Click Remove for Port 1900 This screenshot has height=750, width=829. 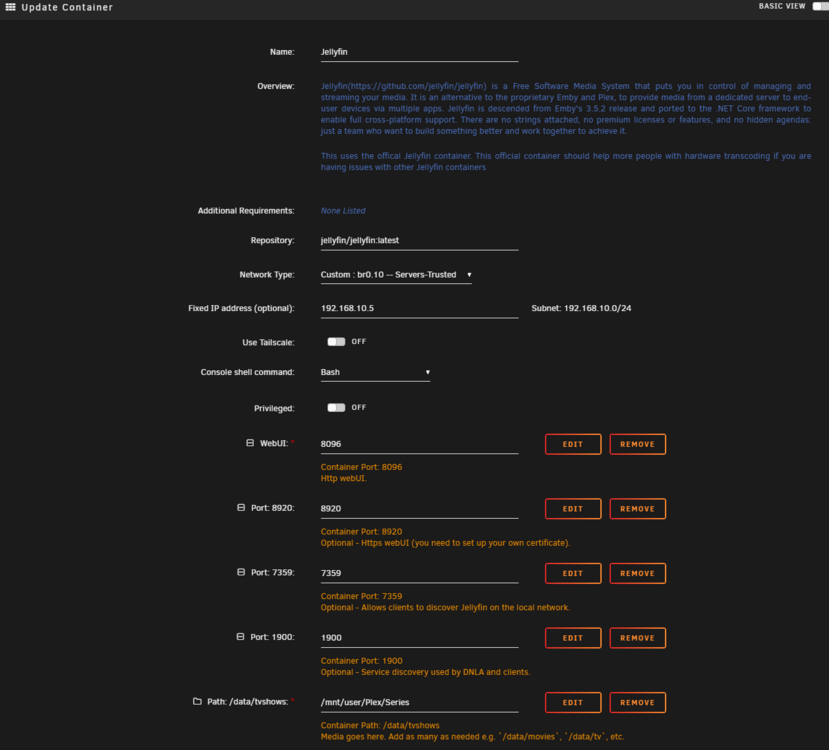click(638, 638)
